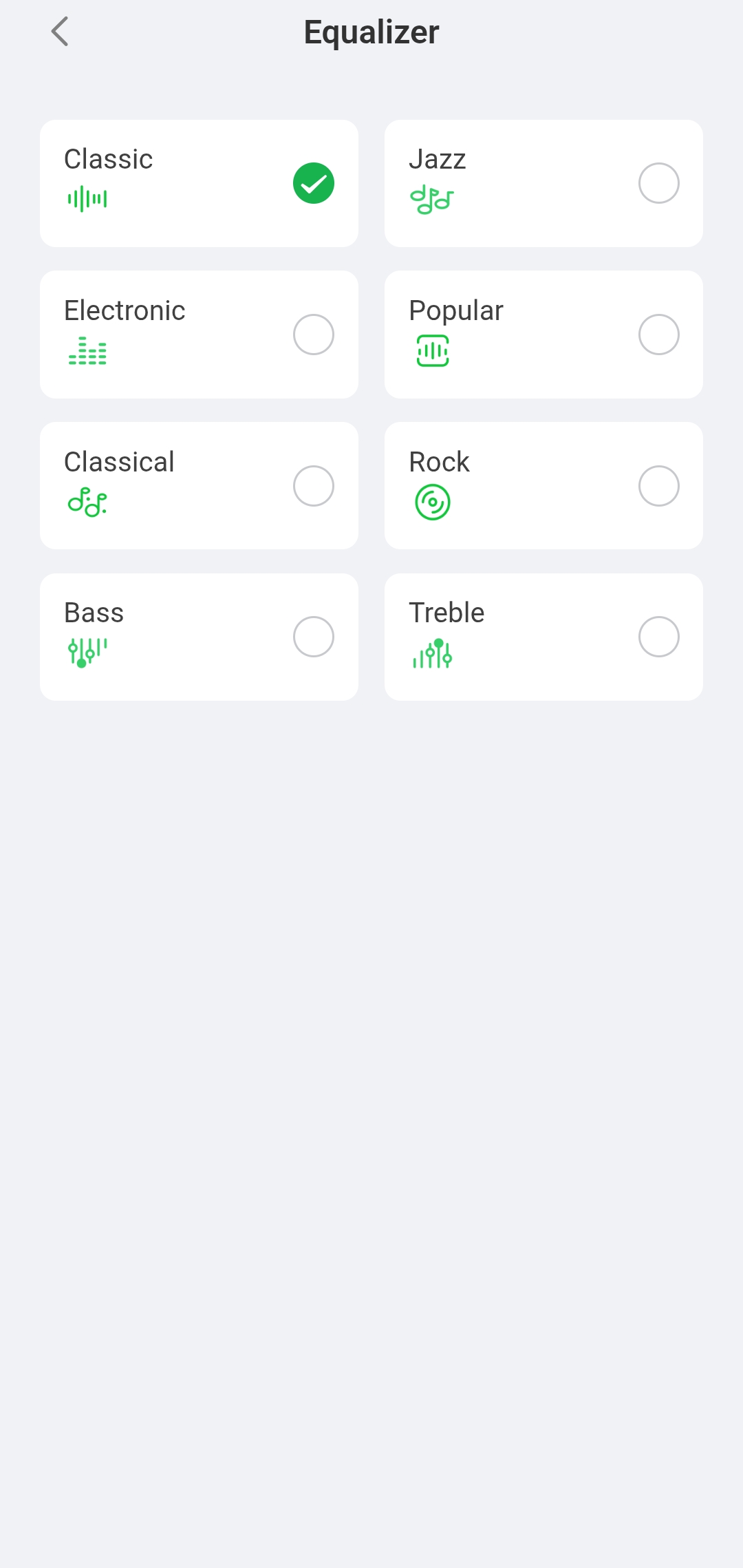Select the Treble radio button
The height and width of the screenshot is (1568, 743).
point(658,637)
